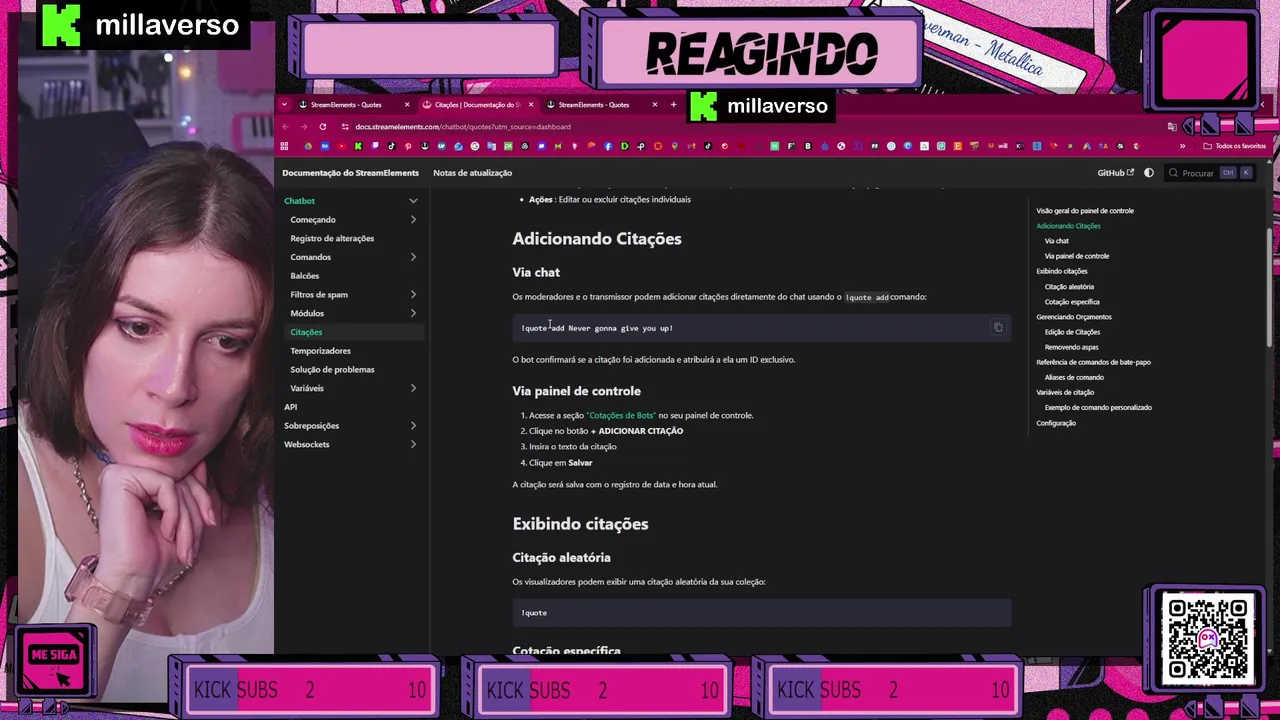Viewport: 1280px width, 720px height.
Task: Open the browser apps grid shortcut
Action: tap(285, 146)
